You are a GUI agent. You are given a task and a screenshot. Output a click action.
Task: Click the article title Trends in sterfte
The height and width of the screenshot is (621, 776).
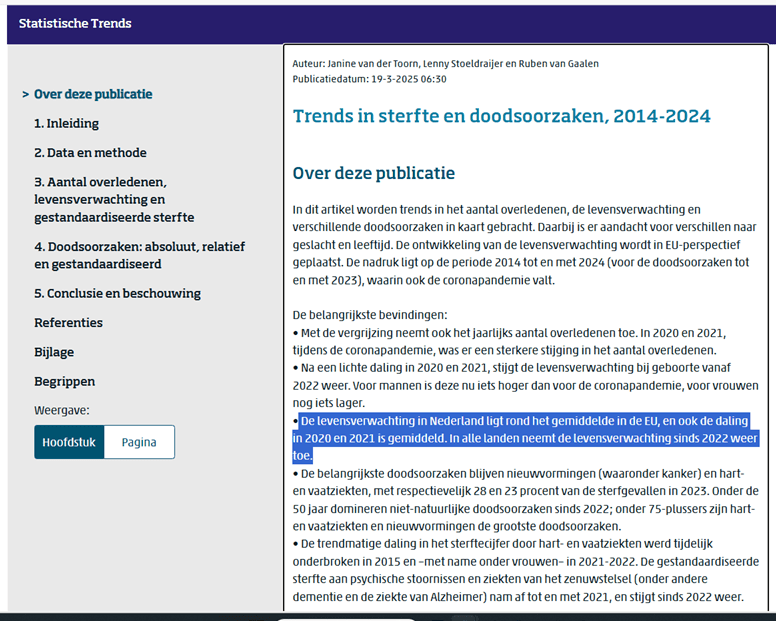[x=501, y=116]
